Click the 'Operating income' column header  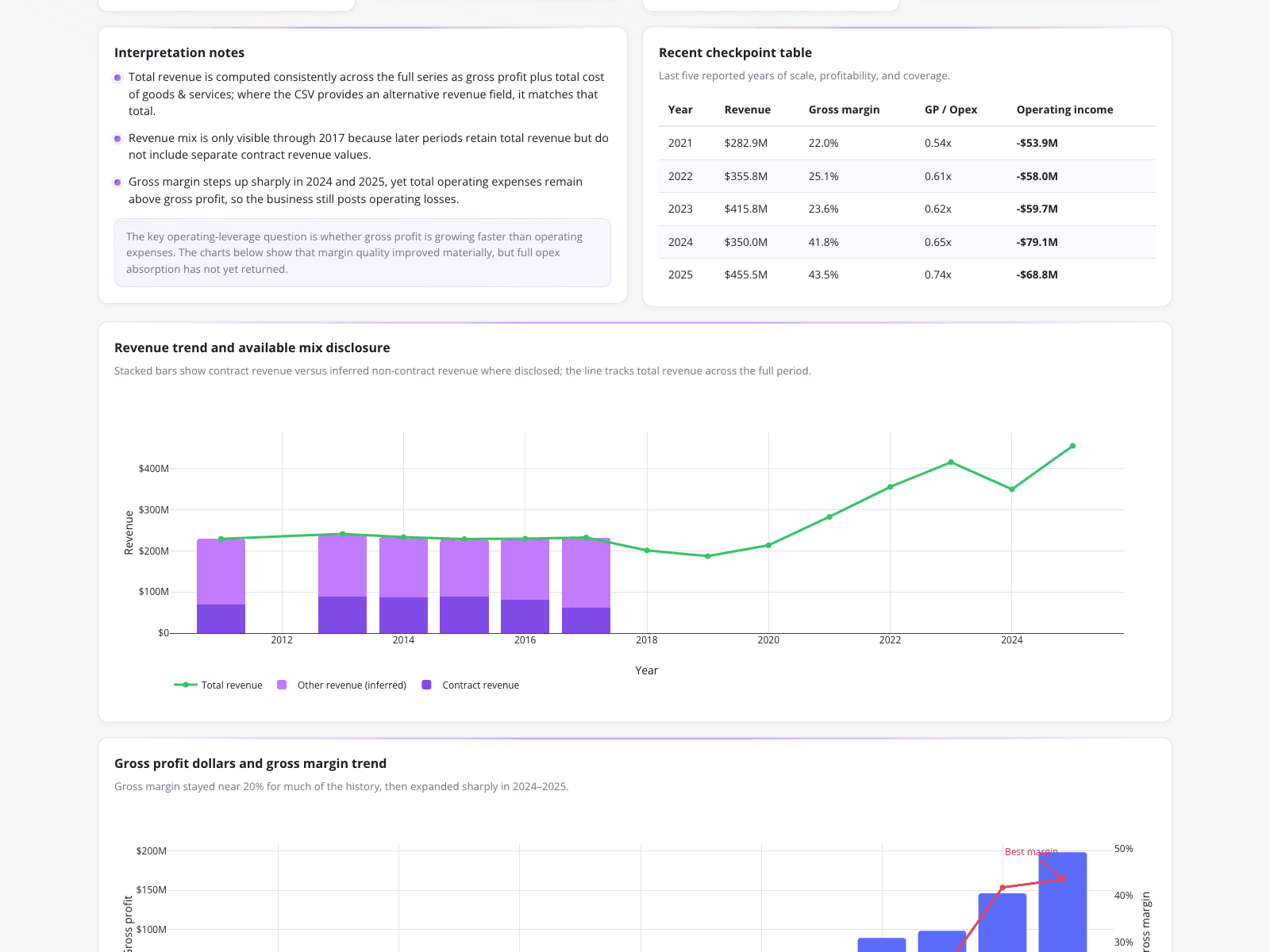point(1064,109)
